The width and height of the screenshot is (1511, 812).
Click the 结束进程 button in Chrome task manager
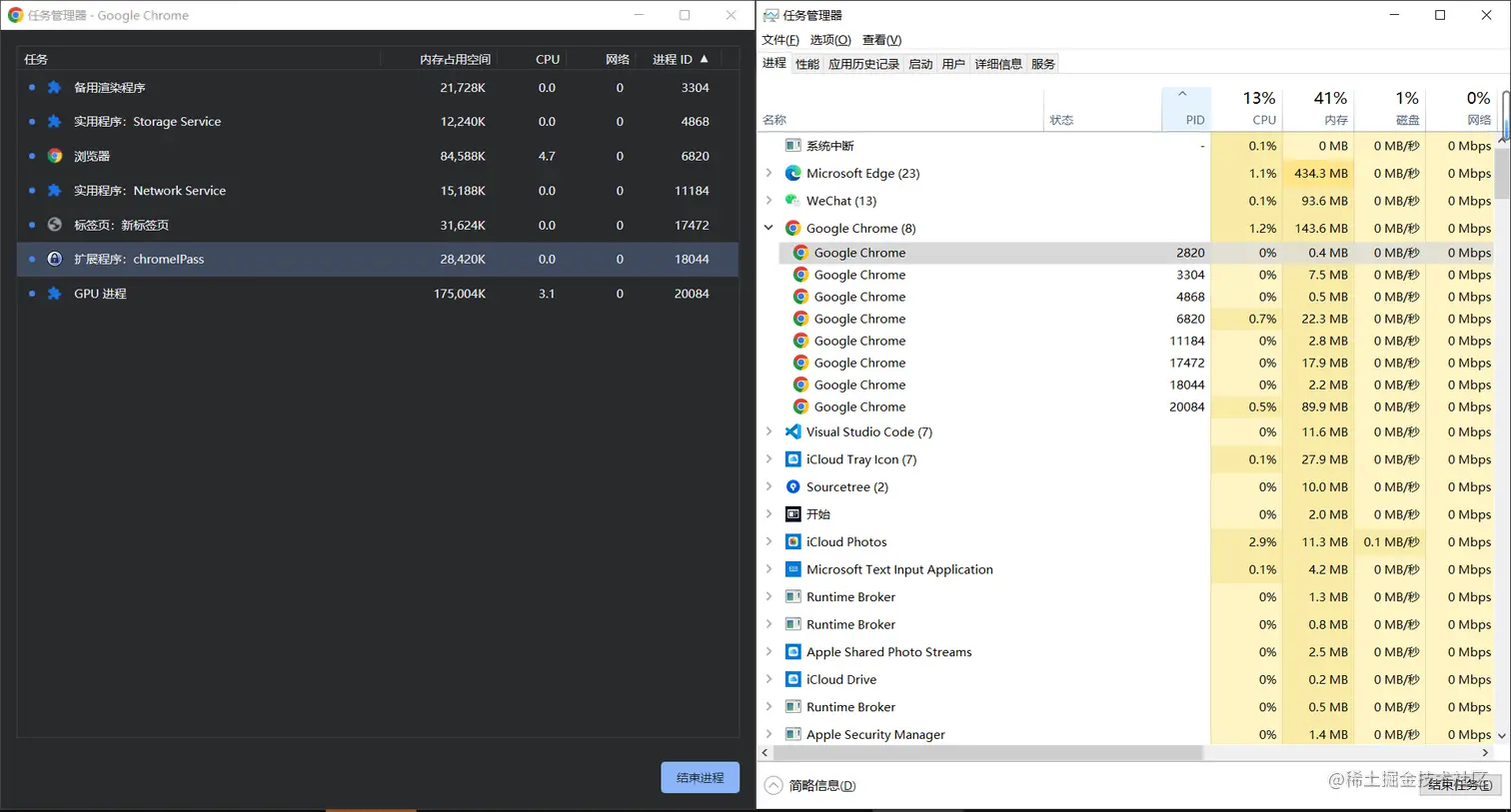tap(700, 777)
